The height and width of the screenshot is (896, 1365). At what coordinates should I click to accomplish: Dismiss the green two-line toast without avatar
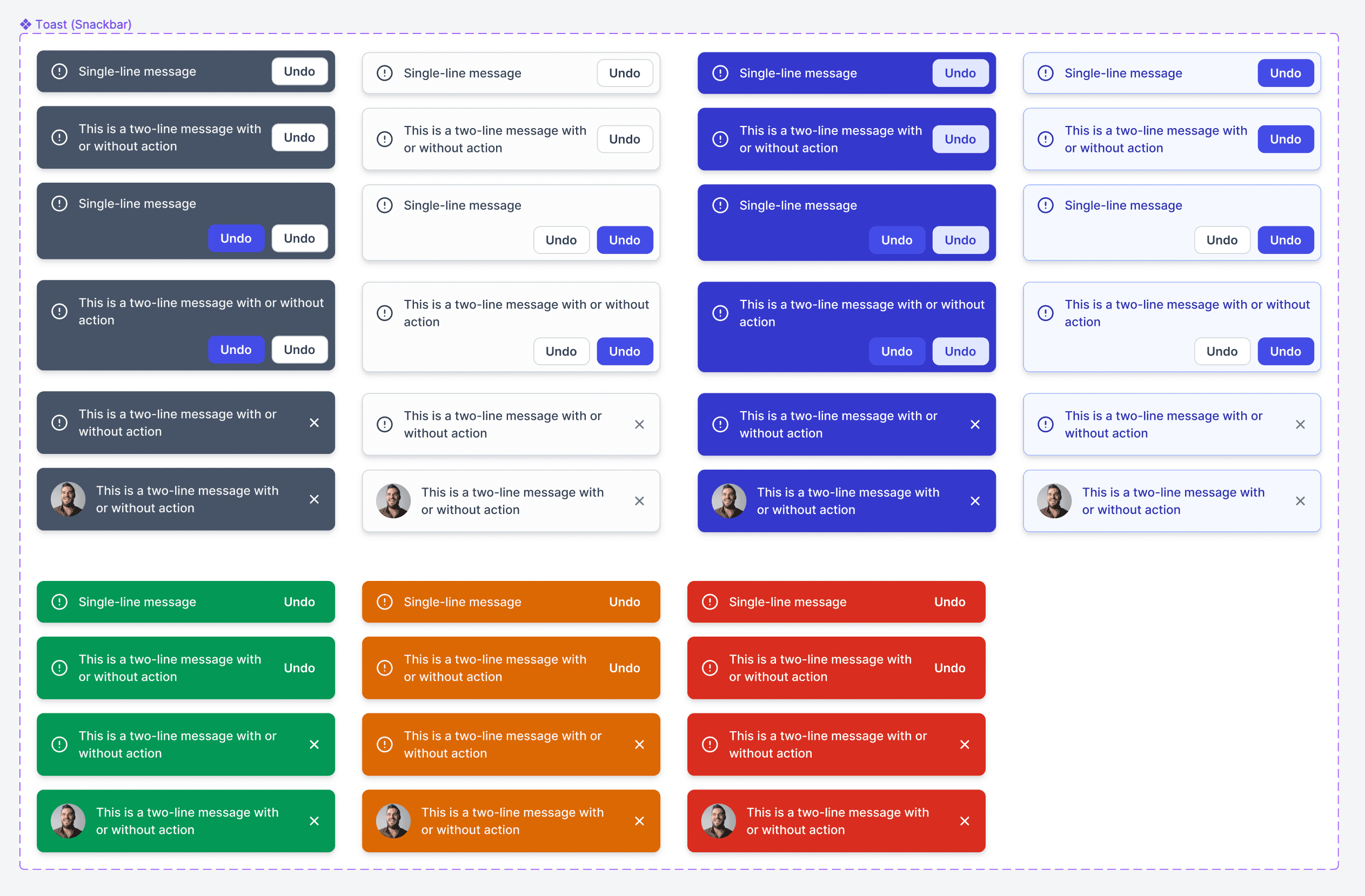(315, 745)
